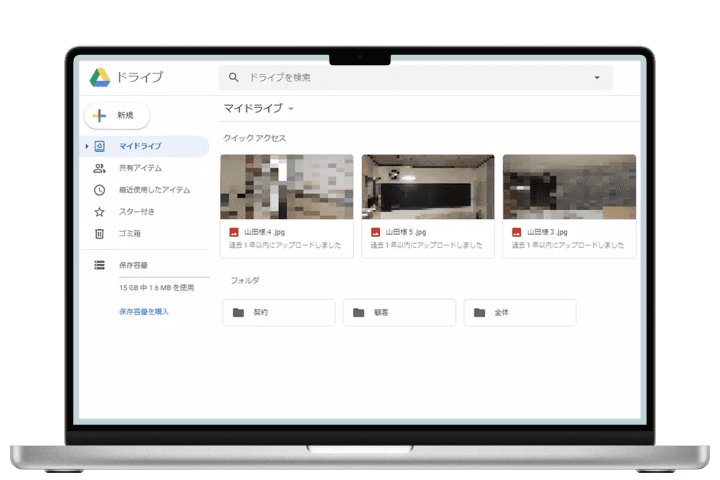Open the 契約 folder
This screenshot has width=720, height=480.
pos(279,313)
